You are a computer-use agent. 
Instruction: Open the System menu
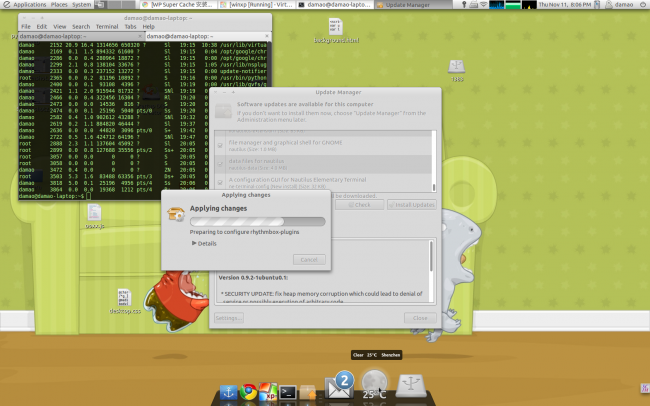[81, 5]
